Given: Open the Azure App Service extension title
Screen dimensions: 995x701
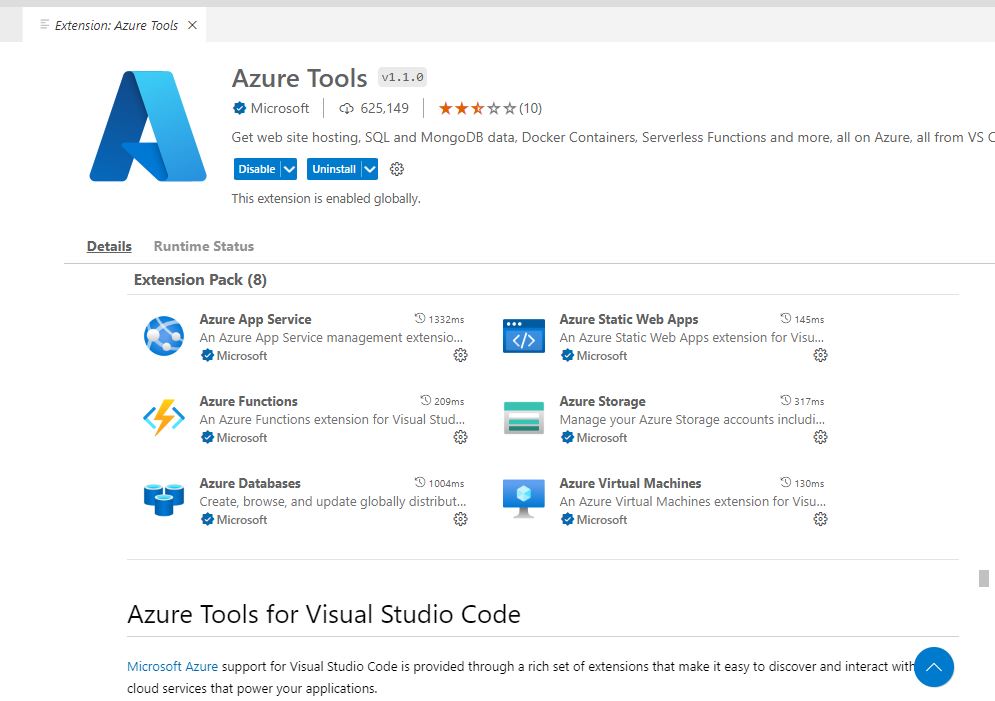Looking at the screenshot, I should 256,319.
